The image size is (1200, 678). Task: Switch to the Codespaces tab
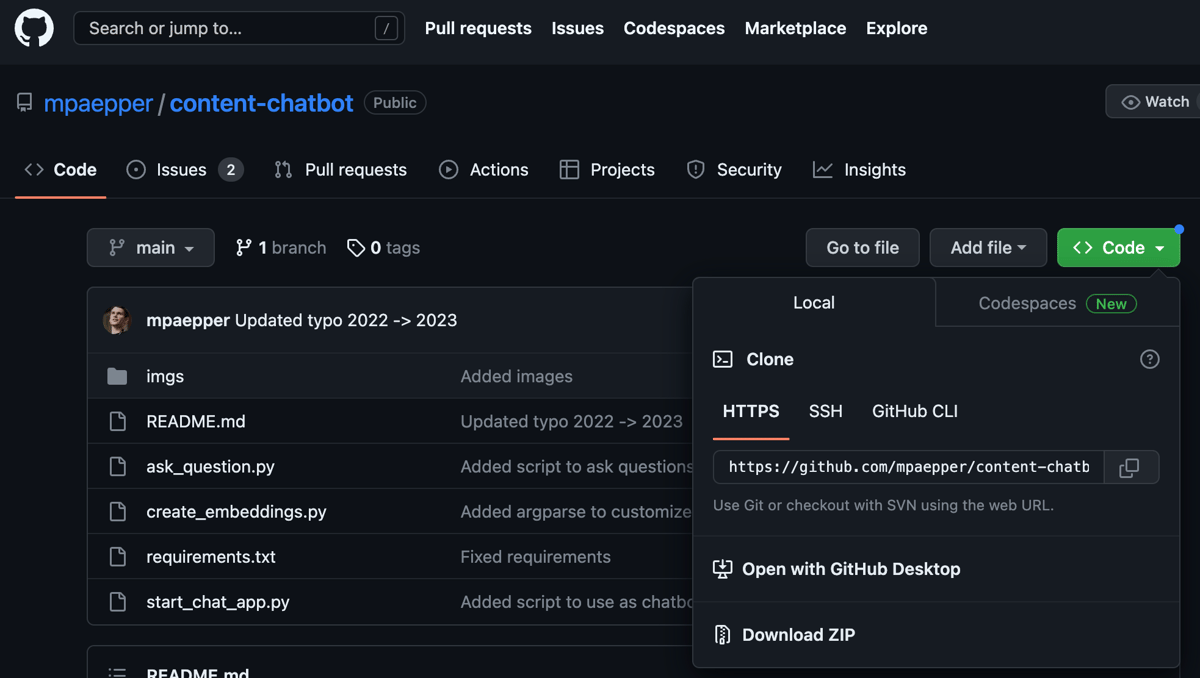pos(1057,303)
